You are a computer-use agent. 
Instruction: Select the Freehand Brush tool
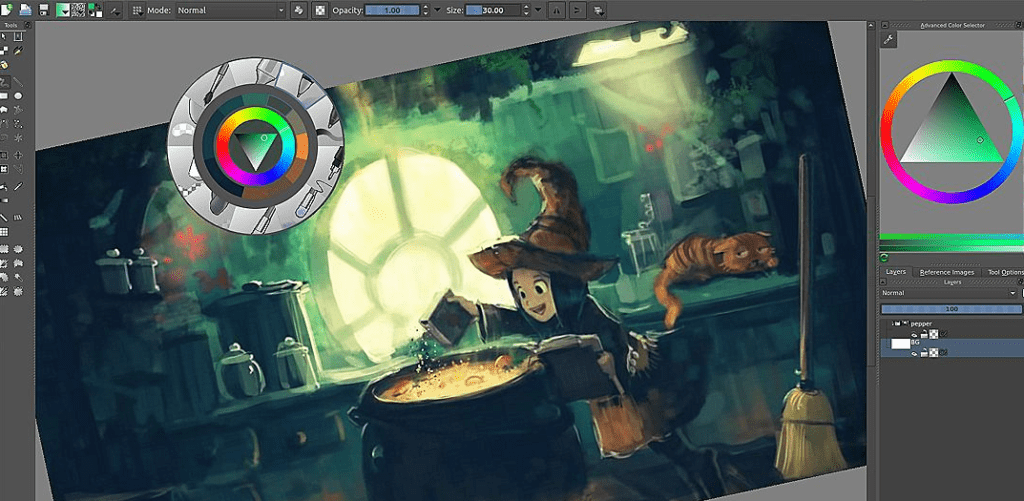(5, 83)
